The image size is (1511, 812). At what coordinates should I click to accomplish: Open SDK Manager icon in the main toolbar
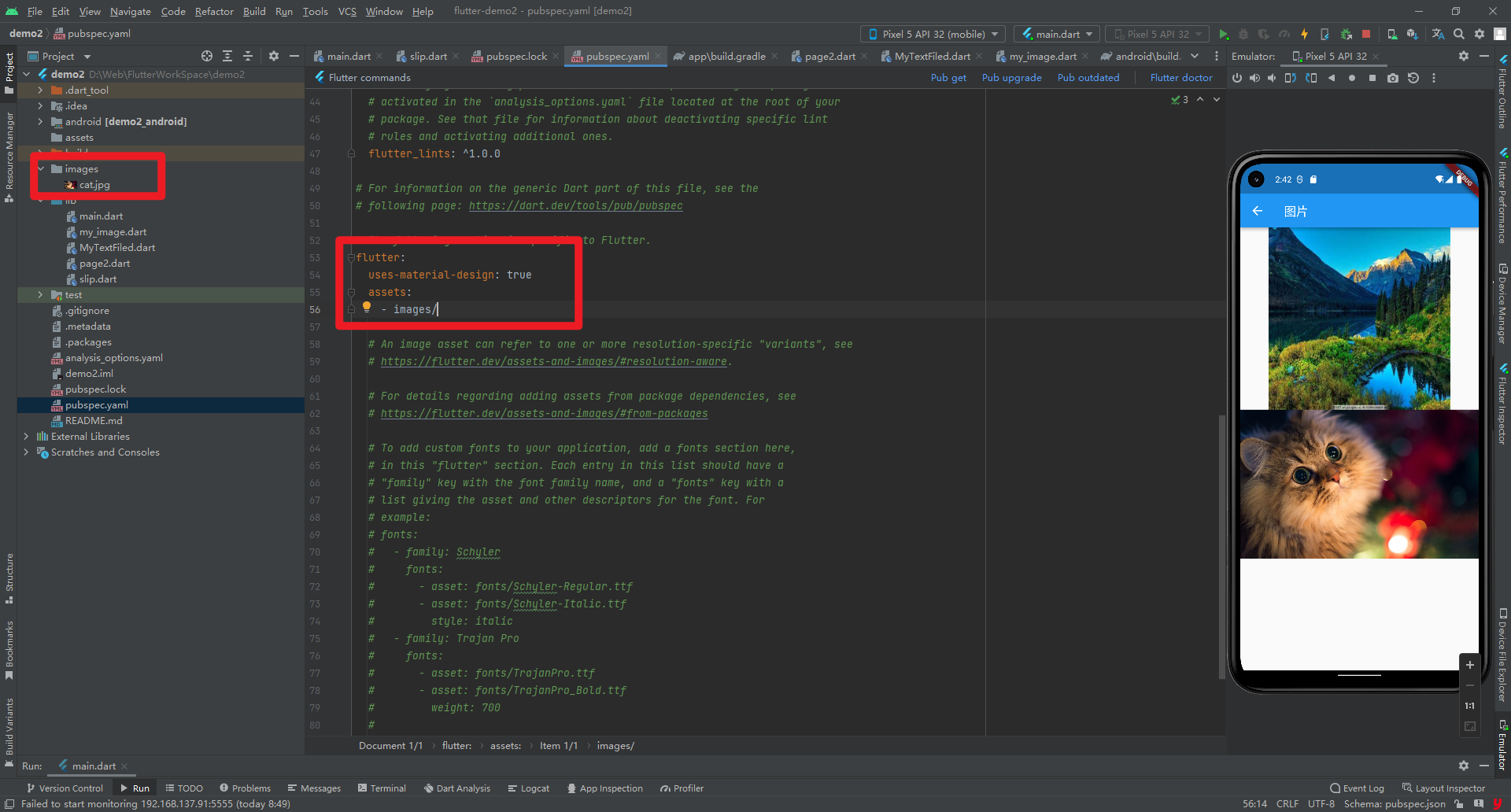(x=1413, y=34)
